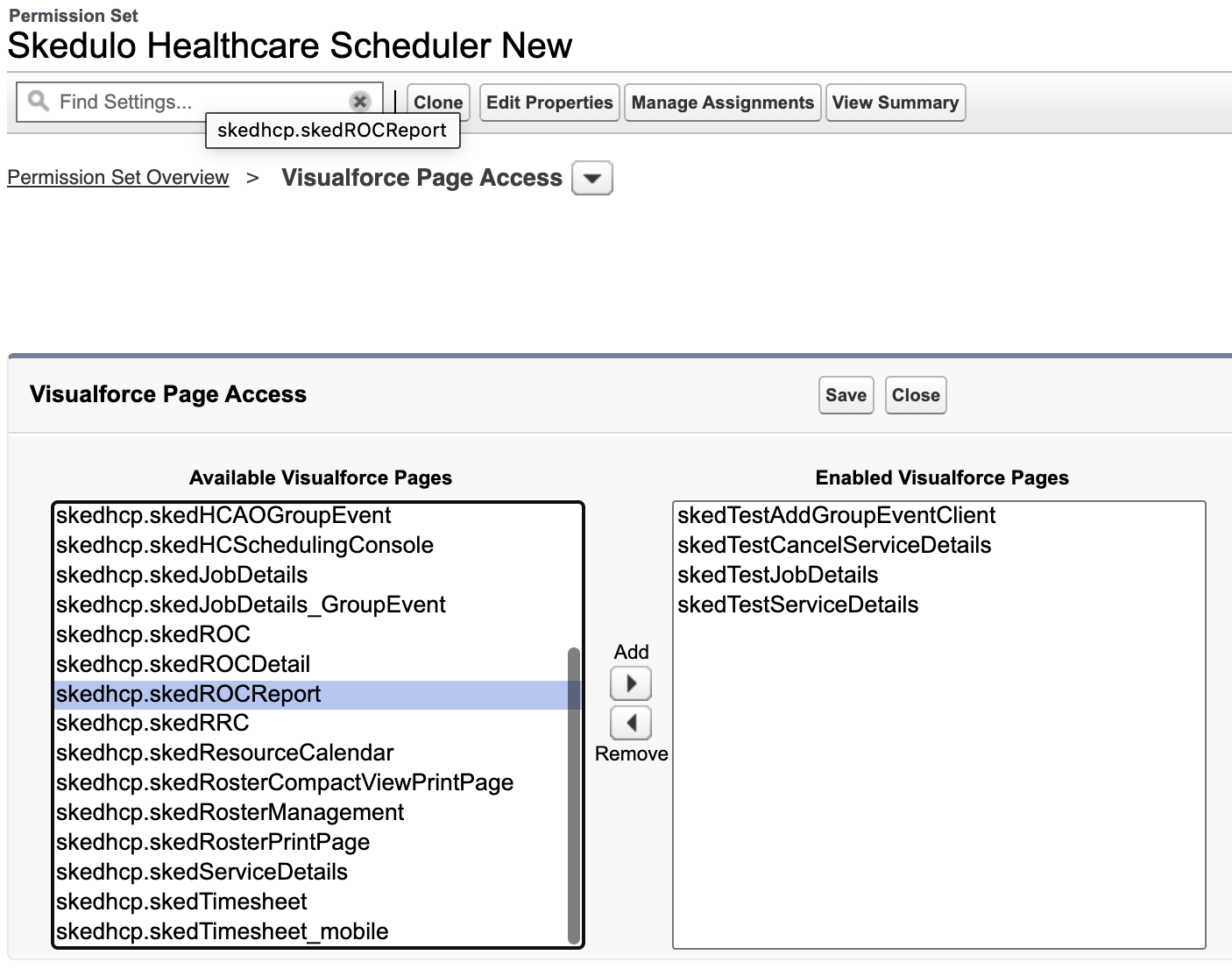The width and height of the screenshot is (1232, 976).
Task: Select skedhcp.skedROC list item
Action: (310, 634)
